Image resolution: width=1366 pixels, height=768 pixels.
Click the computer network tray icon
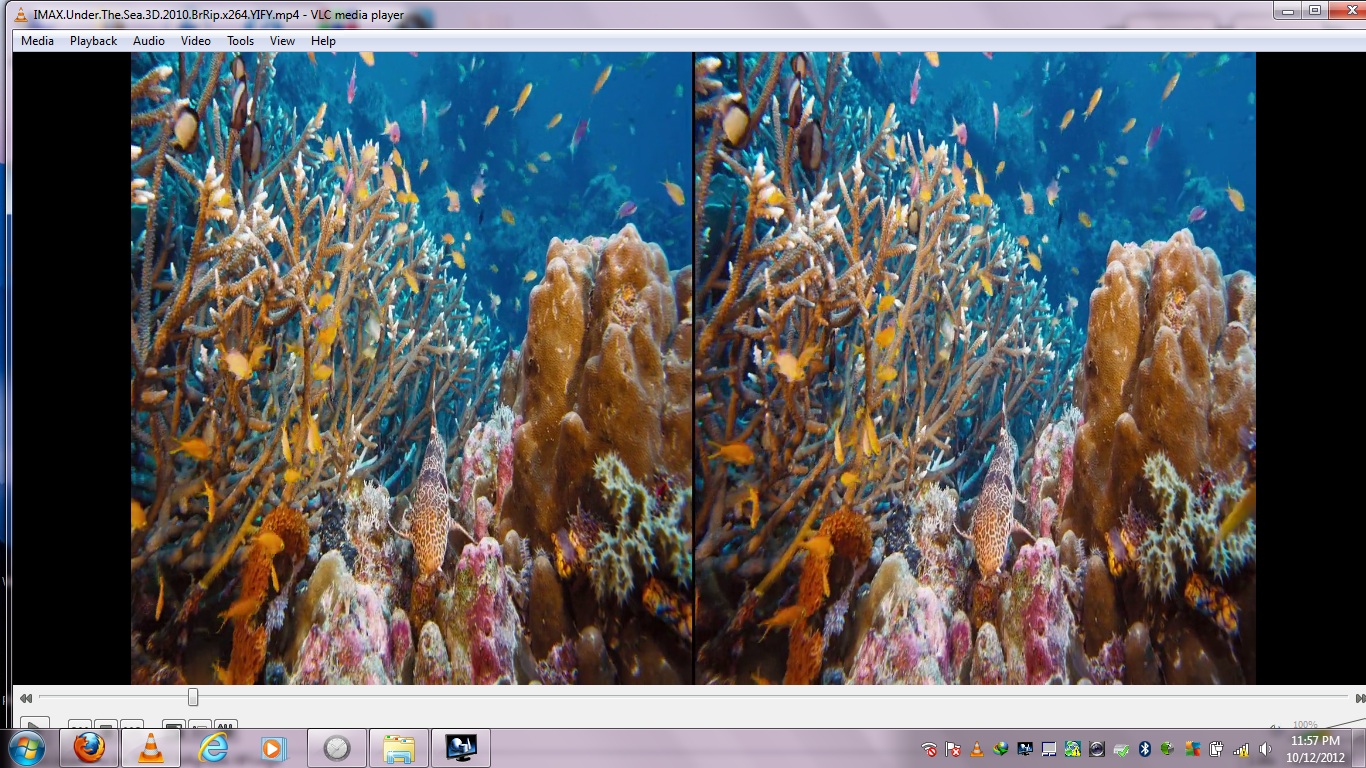coord(1049,749)
